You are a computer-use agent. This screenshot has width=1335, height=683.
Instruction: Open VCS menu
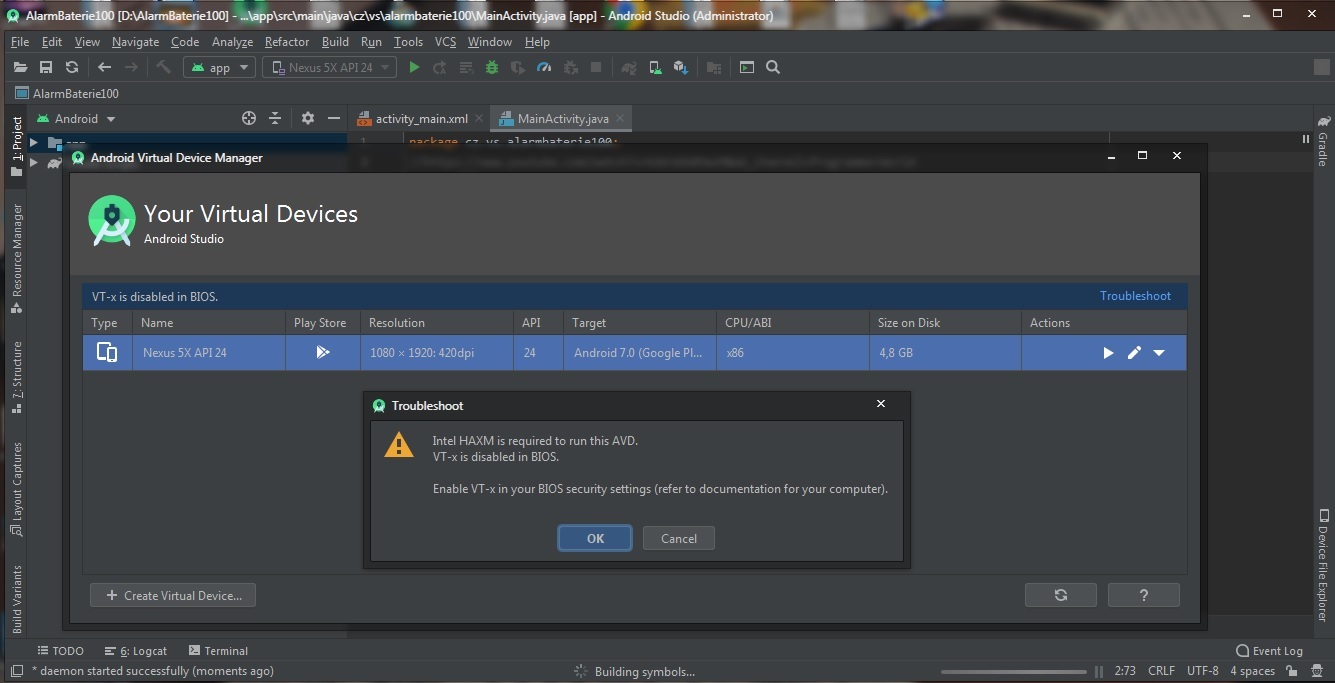coord(445,42)
